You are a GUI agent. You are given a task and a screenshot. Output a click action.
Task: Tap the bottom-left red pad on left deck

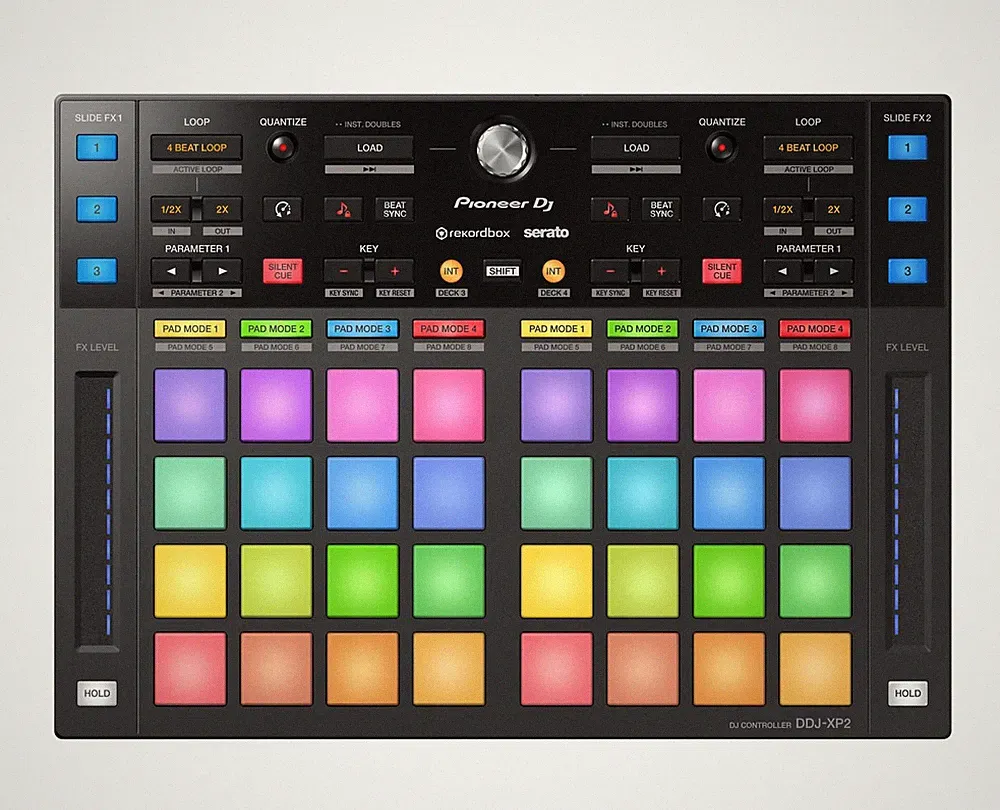(x=190, y=668)
